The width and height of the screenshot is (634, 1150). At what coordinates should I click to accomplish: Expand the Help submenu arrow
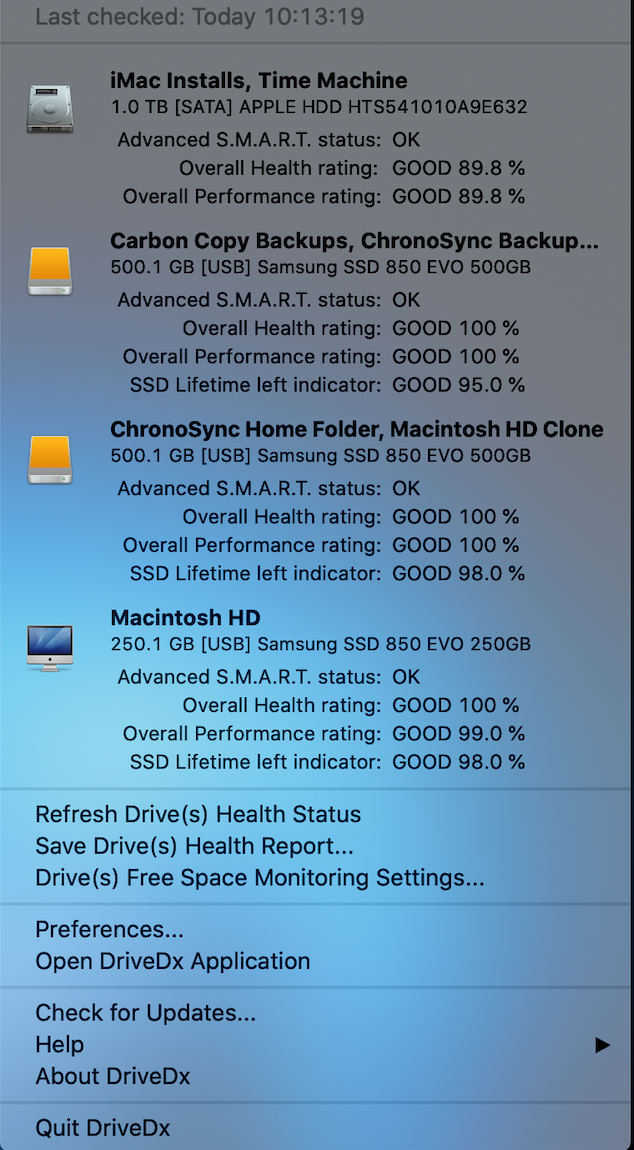(602, 1044)
